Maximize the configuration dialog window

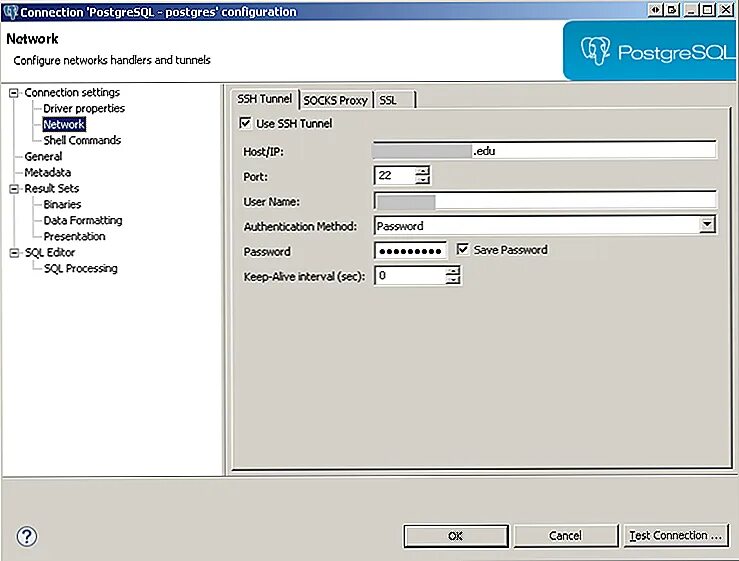point(707,9)
